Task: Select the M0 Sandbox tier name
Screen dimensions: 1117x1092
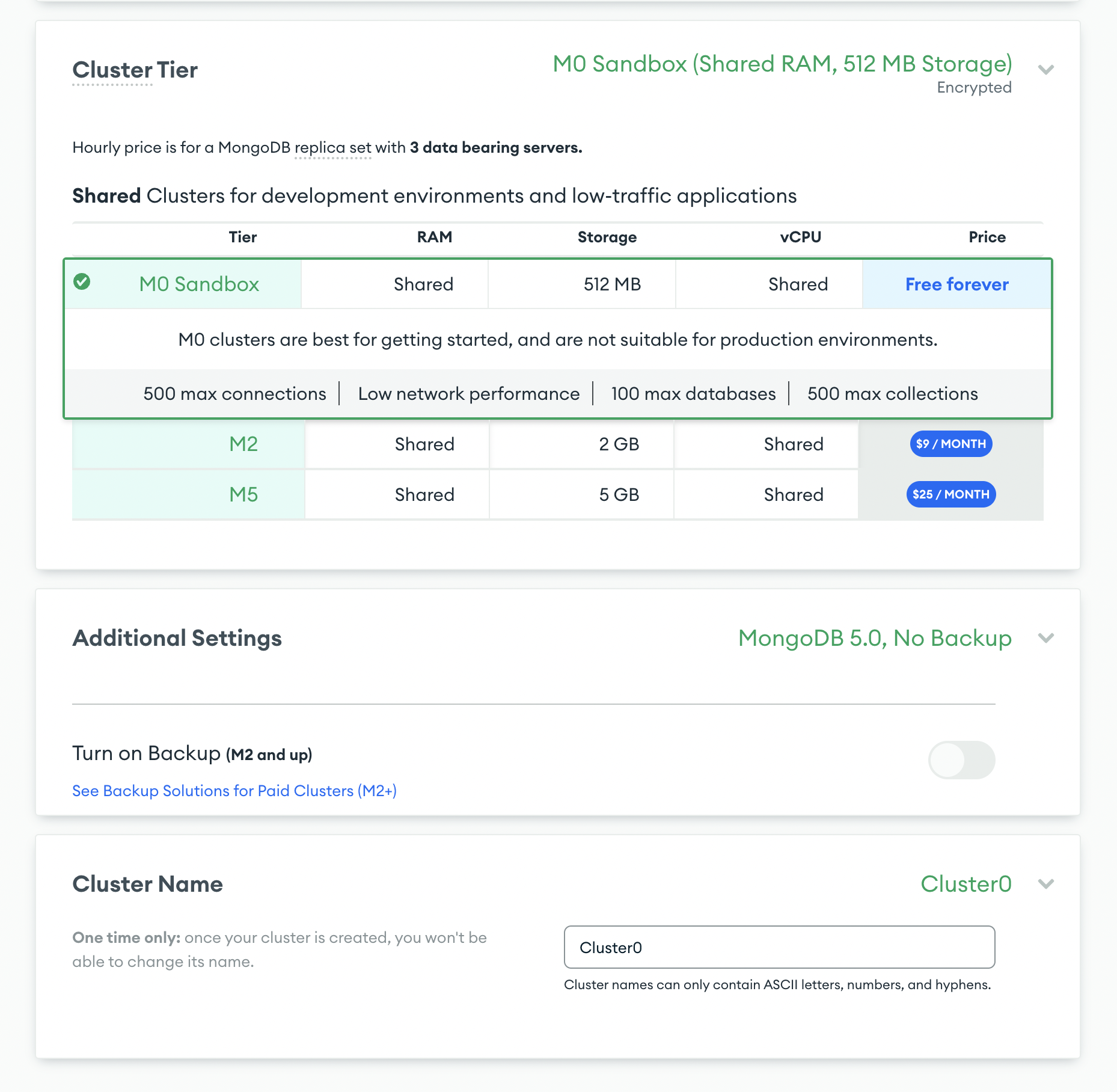Action: point(199,284)
